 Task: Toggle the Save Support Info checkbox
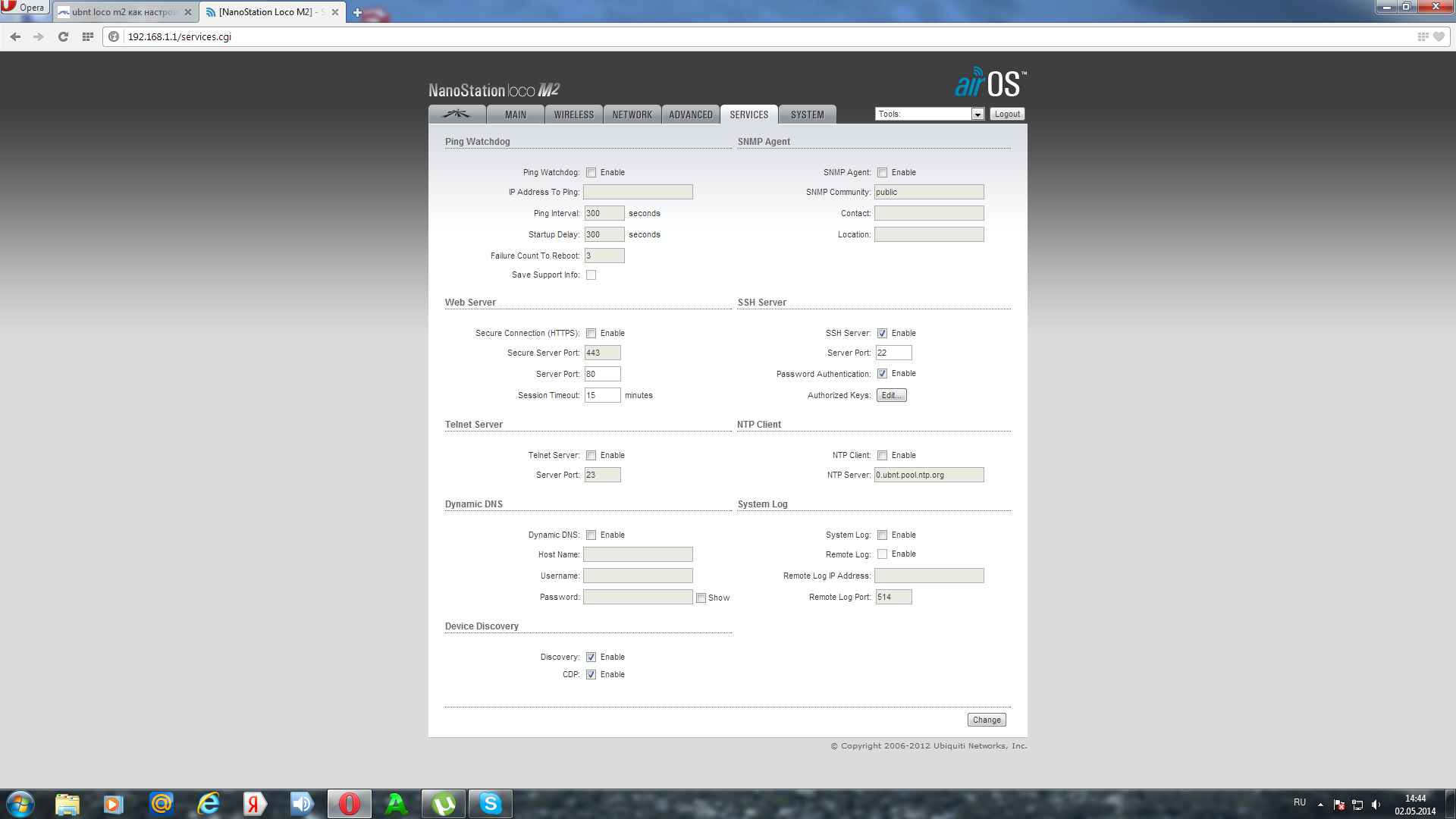tap(591, 275)
